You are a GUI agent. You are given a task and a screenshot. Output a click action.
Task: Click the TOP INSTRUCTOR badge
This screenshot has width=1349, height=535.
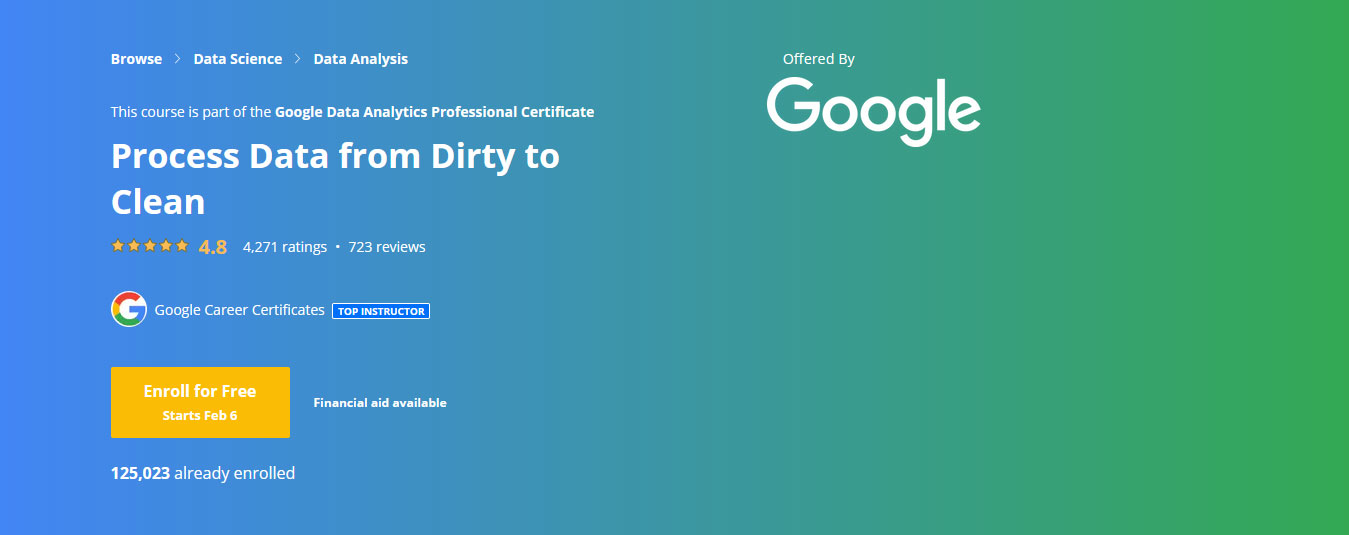381,311
